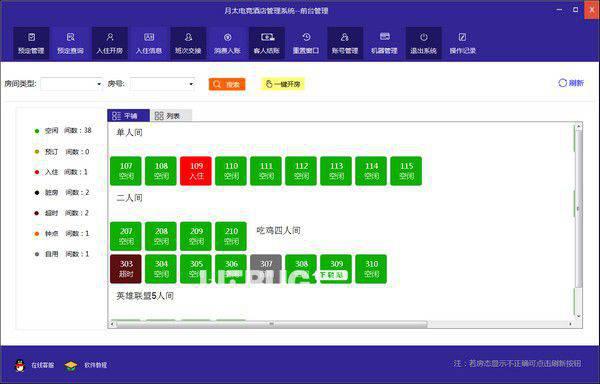The image size is (600, 384).
Task: Click the yellow 一键开房 button
Action: (x=283, y=84)
